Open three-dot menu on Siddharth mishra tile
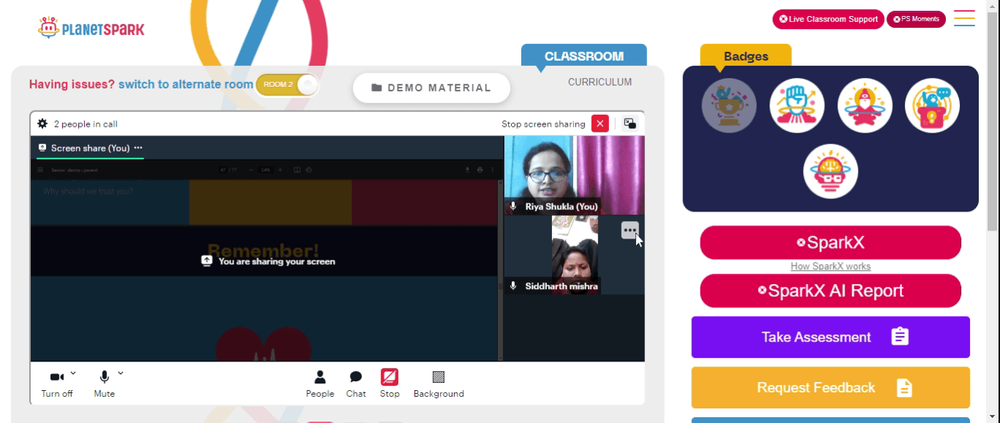The width and height of the screenshot is (1000, 423). pyautogui.click(x=629, y=230)
